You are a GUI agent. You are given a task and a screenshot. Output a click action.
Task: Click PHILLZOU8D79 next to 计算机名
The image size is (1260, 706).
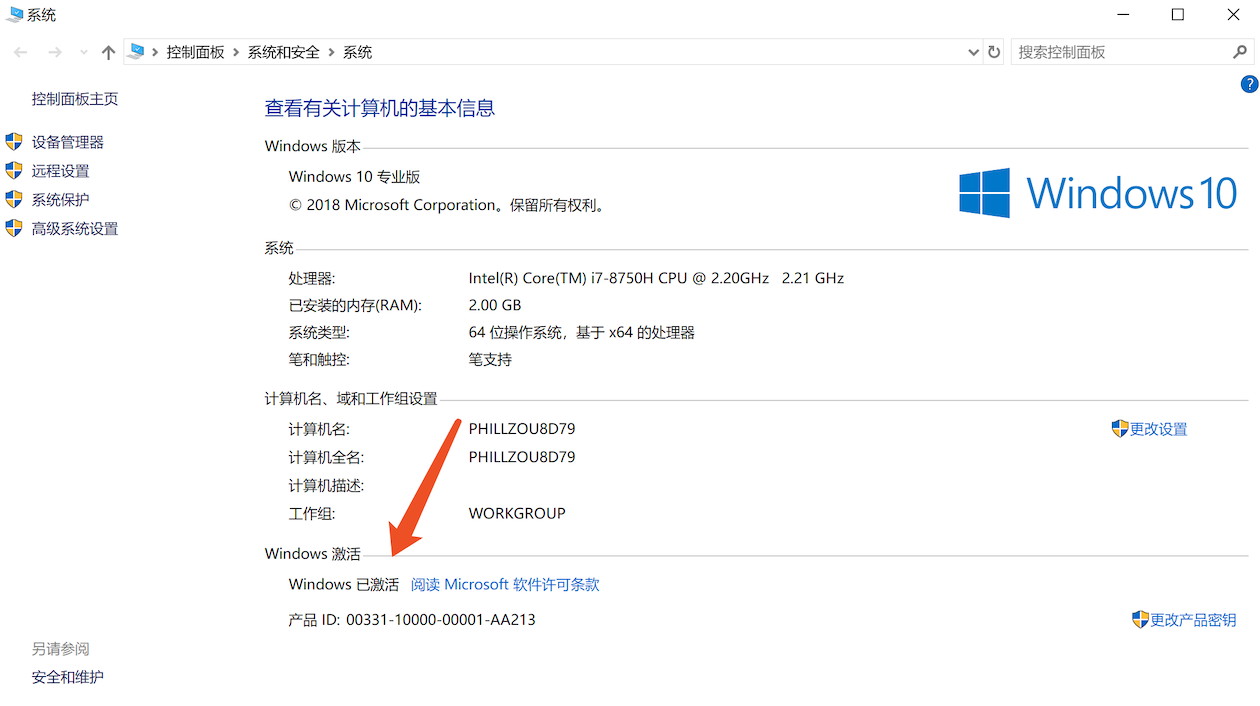pos(522,429)
